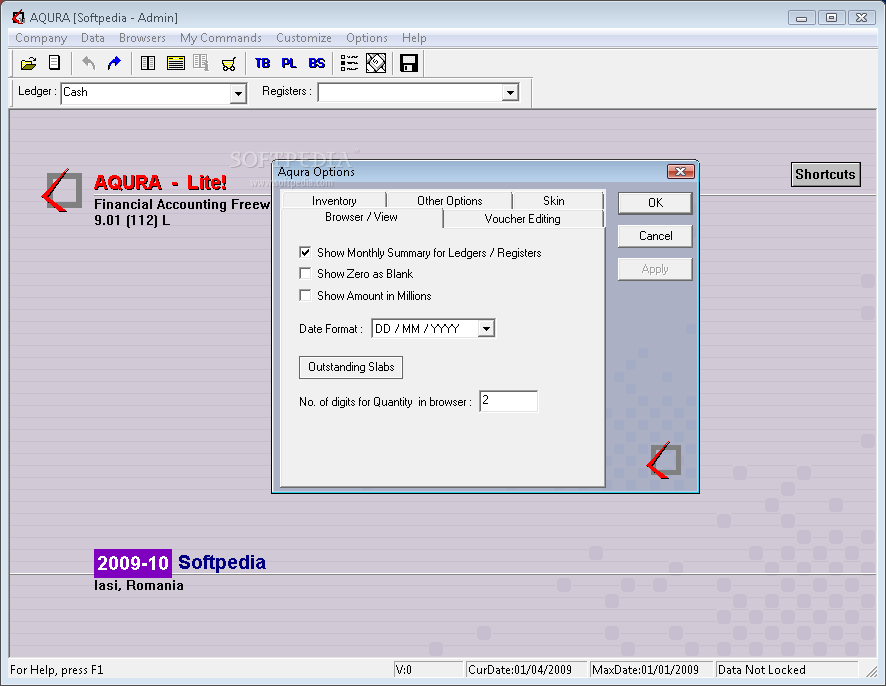Screen dimensions: 886x686
Task: Click the two-column ledger book icon
Action: click(148, 63)
